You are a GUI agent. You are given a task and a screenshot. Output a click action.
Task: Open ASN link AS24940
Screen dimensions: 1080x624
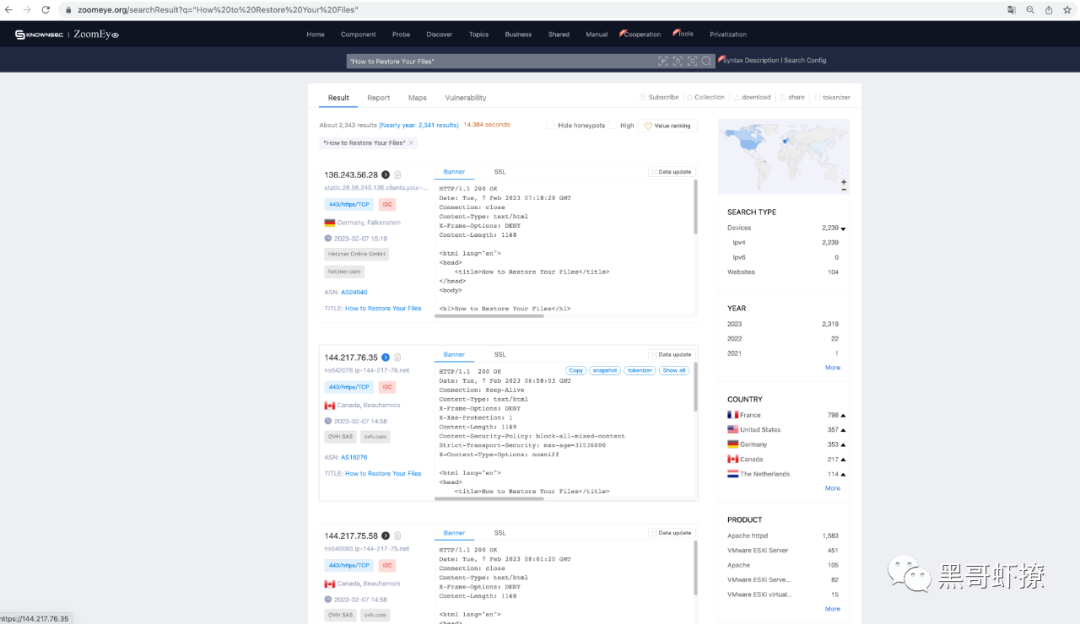pos(354,293)
